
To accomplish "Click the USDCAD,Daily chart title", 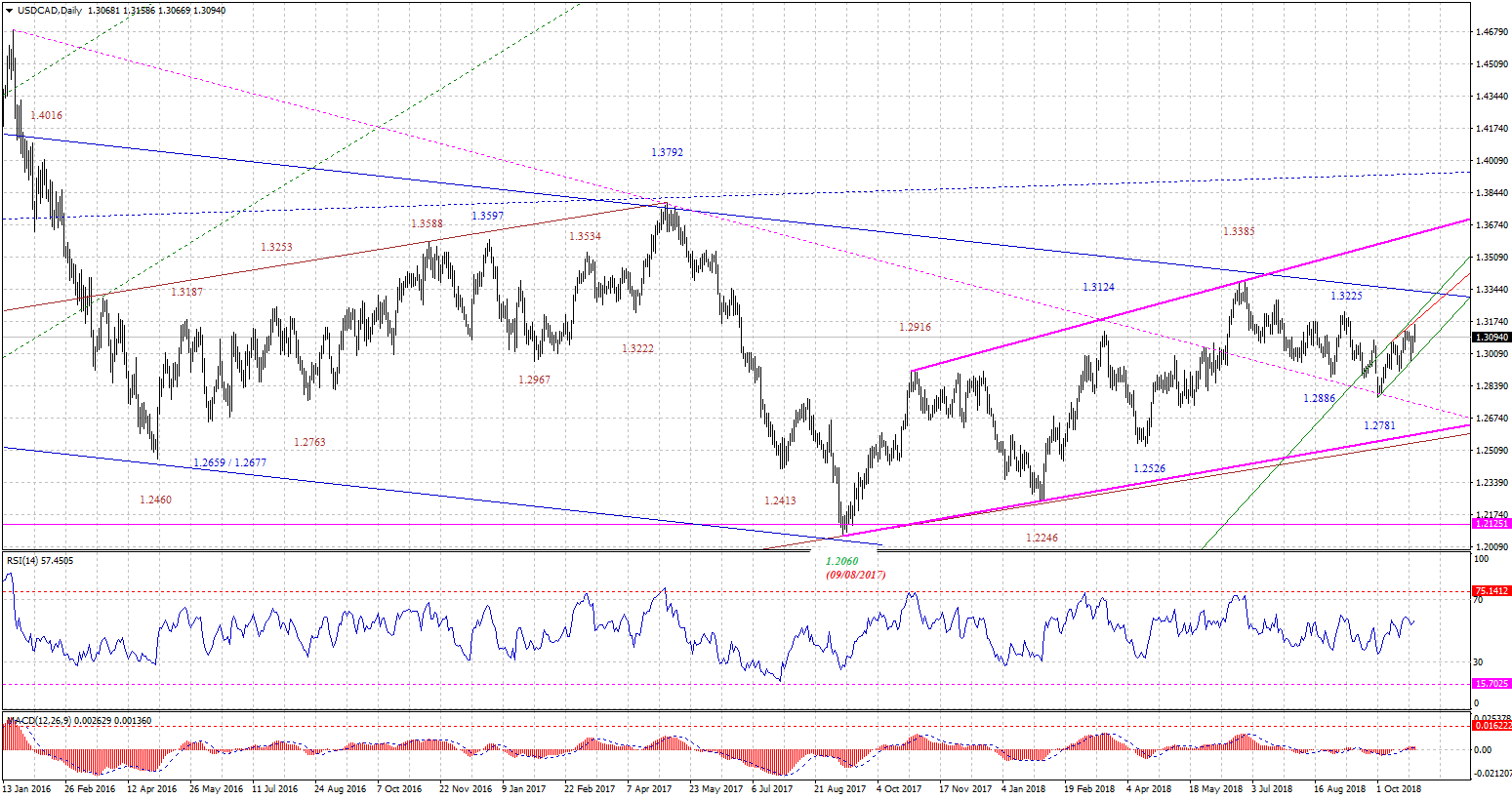I will 49,10.
